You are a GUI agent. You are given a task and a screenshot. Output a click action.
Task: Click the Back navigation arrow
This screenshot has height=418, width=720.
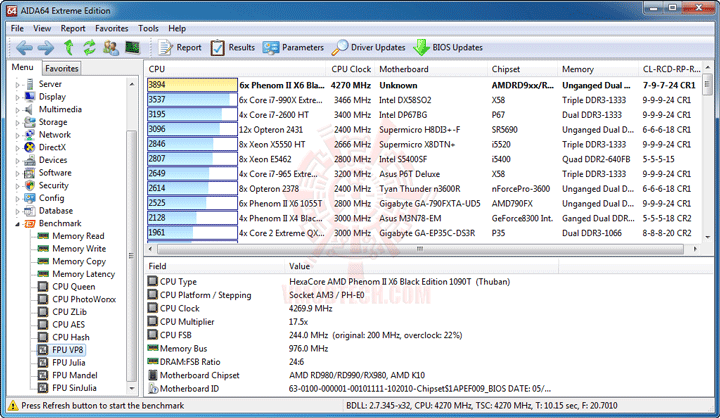coord(24,47)
